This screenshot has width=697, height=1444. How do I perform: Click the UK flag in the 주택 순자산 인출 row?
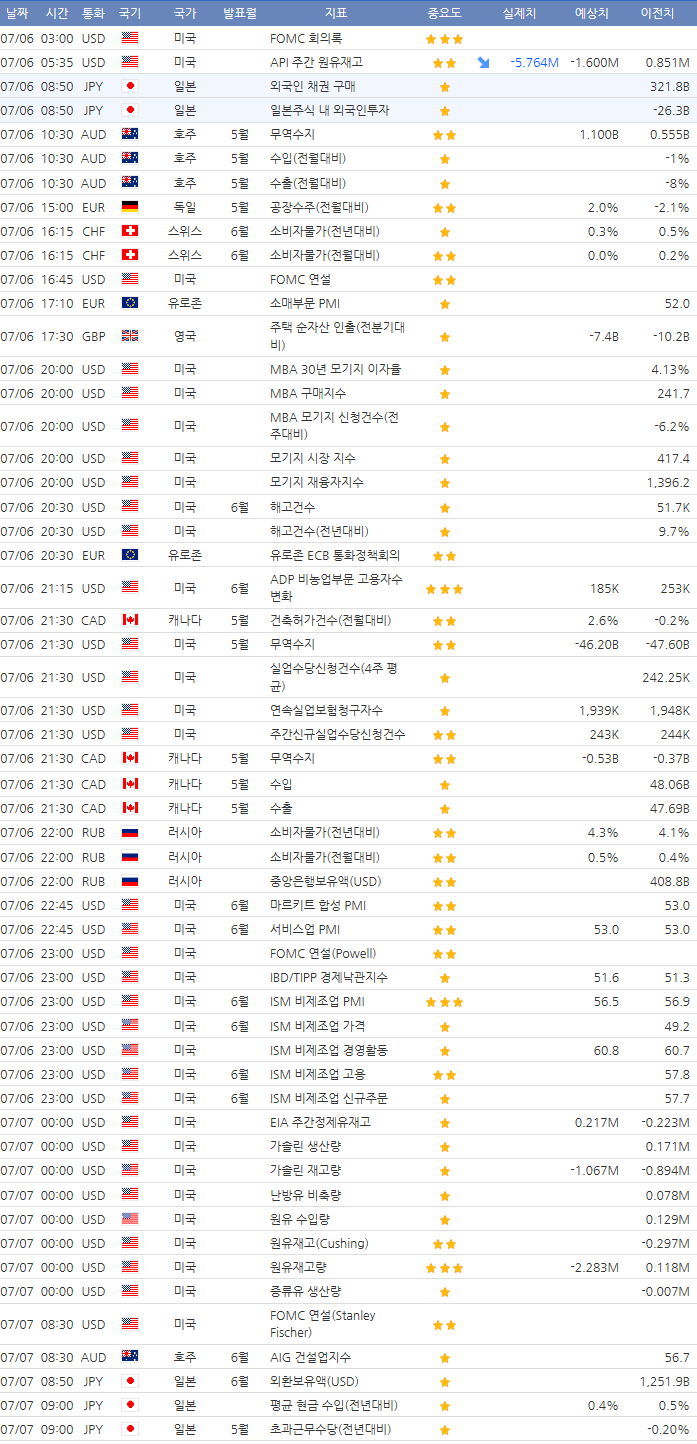click(130, 336)
